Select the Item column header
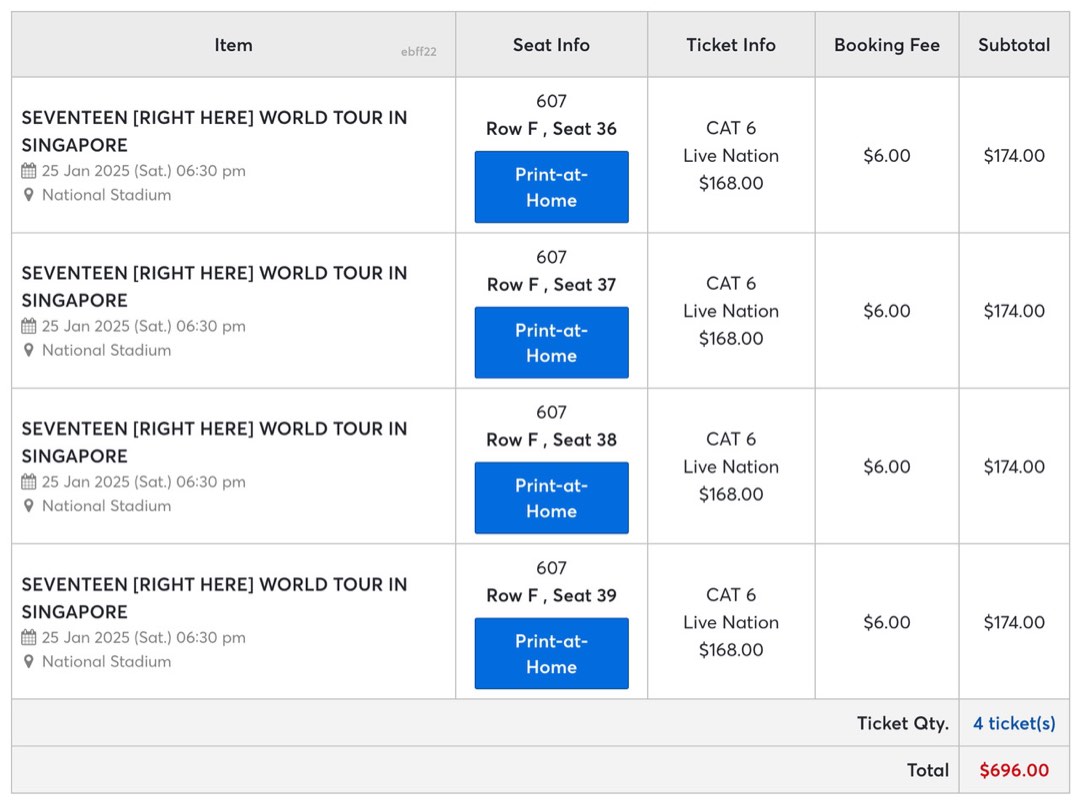The height and width of the screenshot is (809, 1080). point(233,44)
